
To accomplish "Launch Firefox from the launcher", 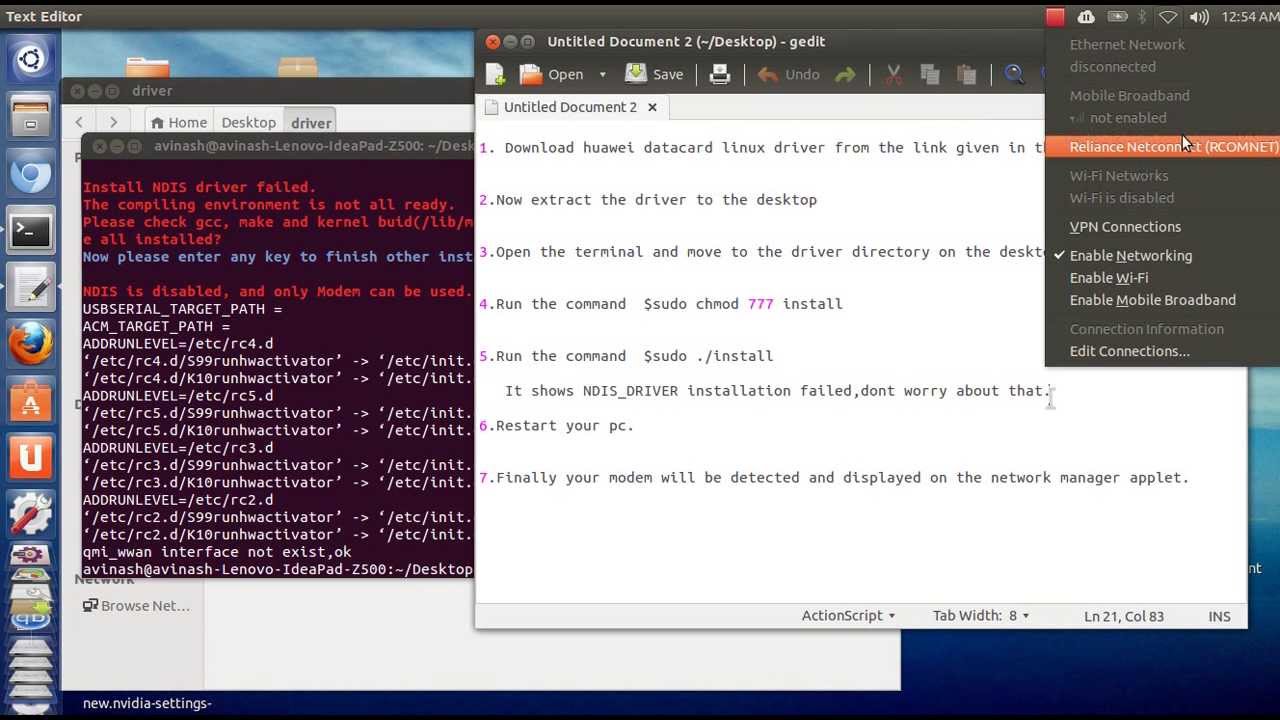I will point(30,346).
